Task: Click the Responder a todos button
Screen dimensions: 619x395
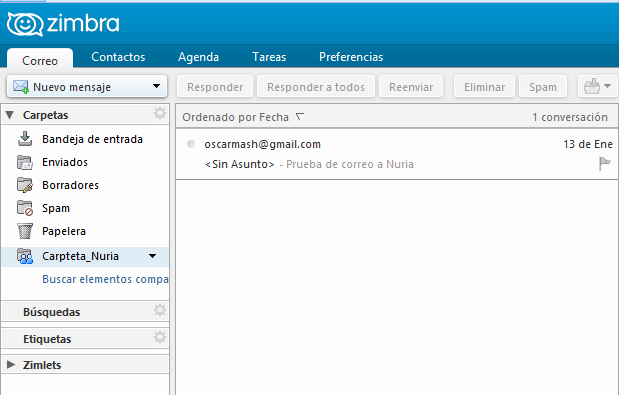Action: tap(316, 86)
